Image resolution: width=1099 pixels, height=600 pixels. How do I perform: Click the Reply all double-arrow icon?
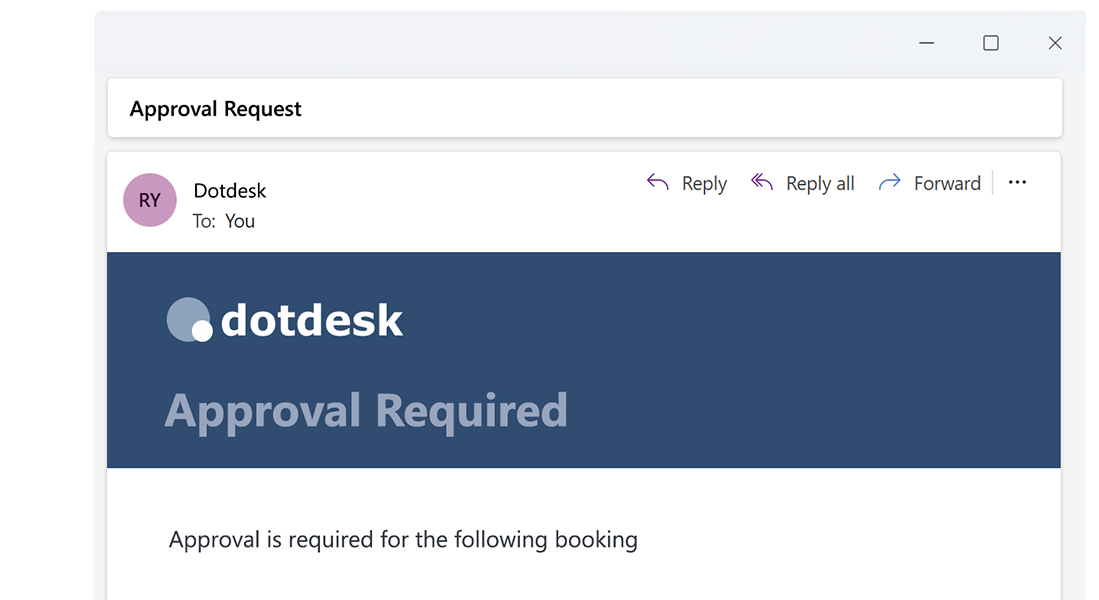click(x=762, y=182)
